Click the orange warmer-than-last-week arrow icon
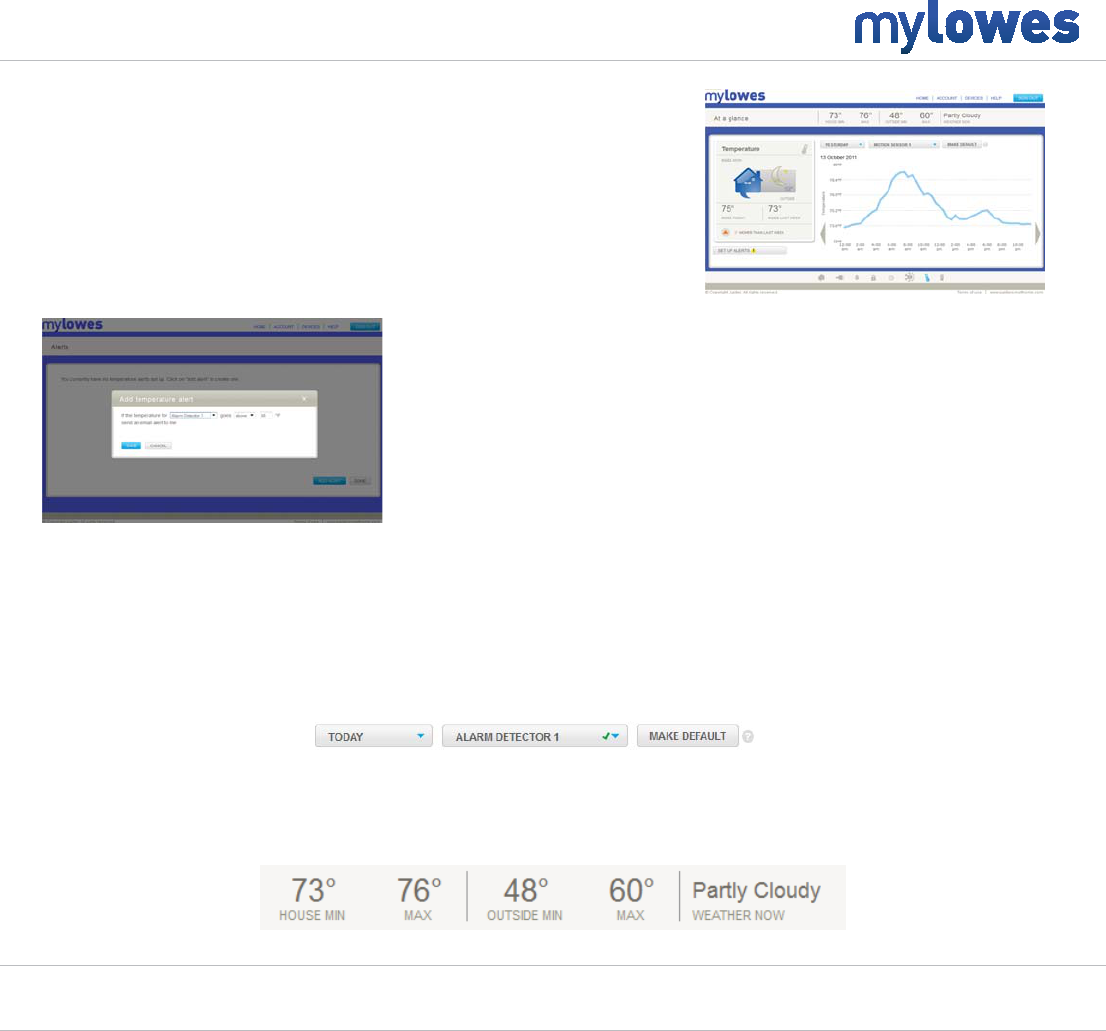This screenshot has width=1106, height=1031. (725, 232)
